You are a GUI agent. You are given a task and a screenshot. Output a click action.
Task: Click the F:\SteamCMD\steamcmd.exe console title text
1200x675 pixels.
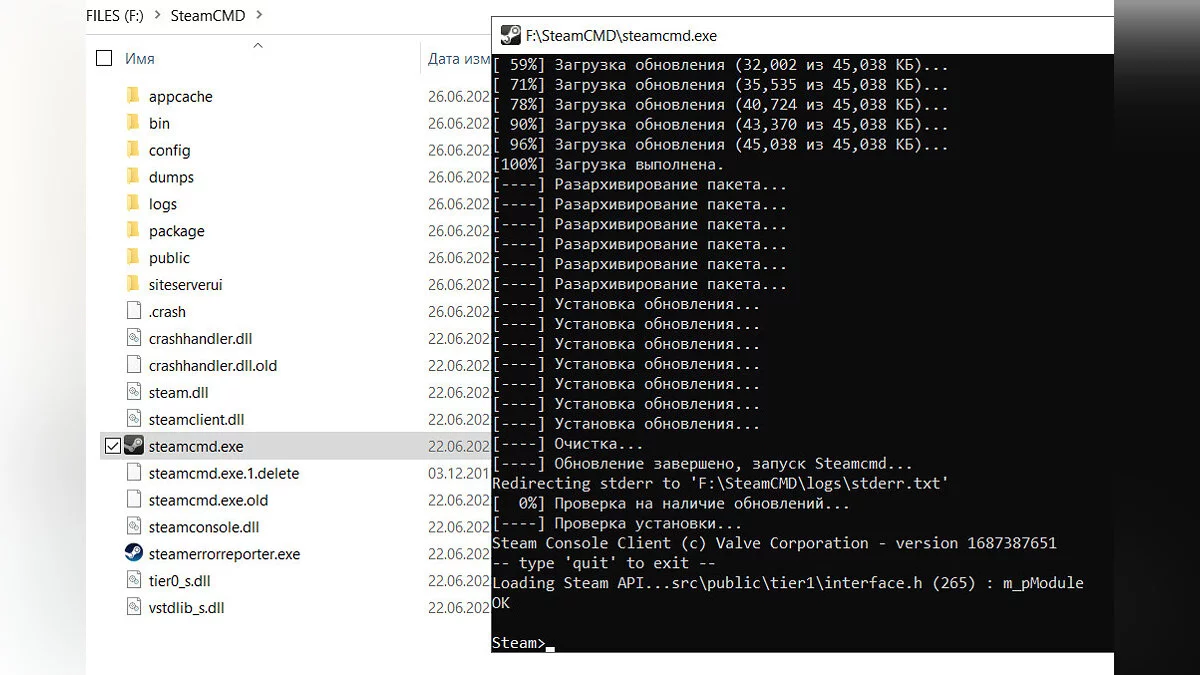pos(621,36)
